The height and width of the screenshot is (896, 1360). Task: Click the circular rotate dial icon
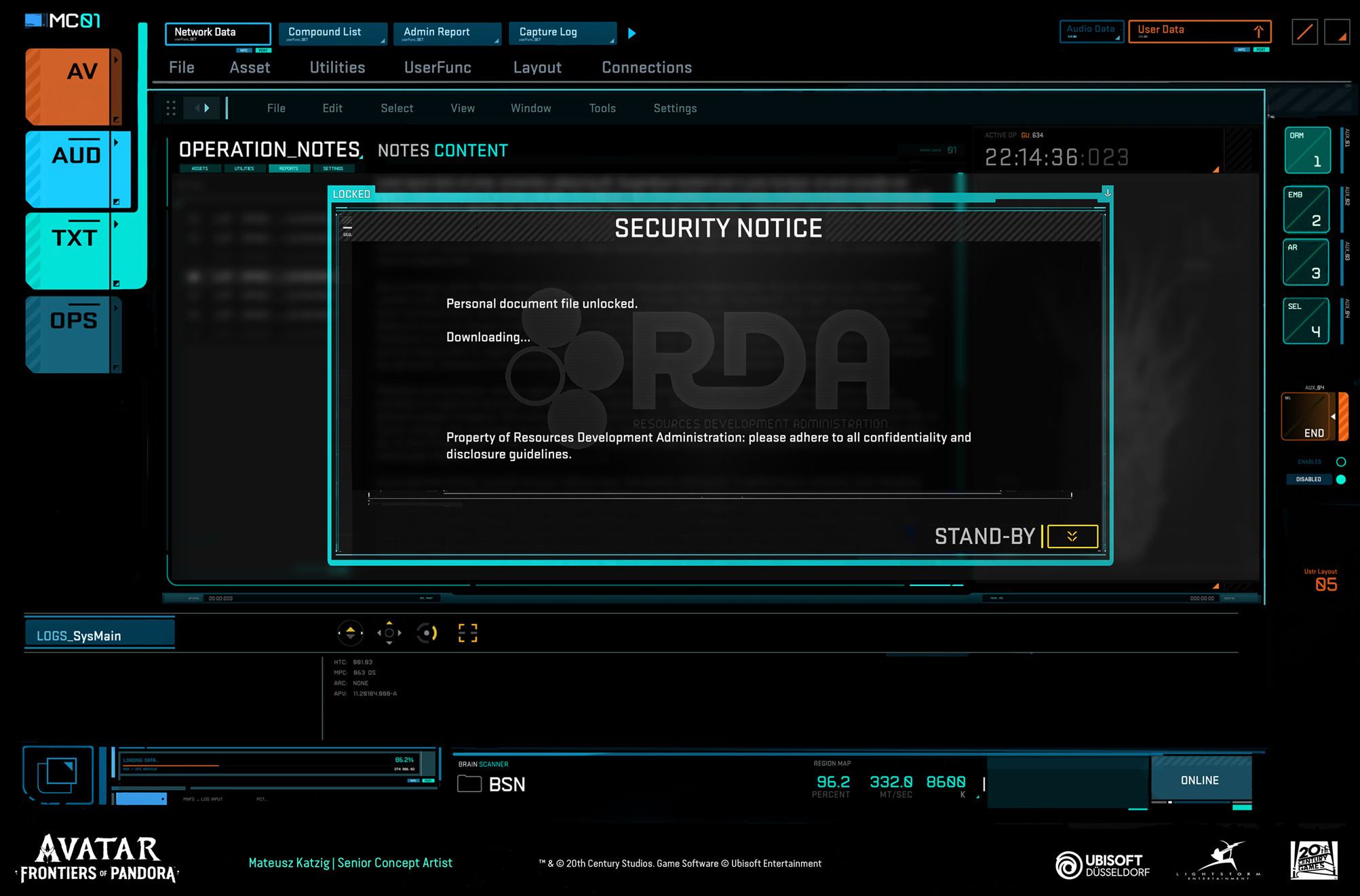427,633
